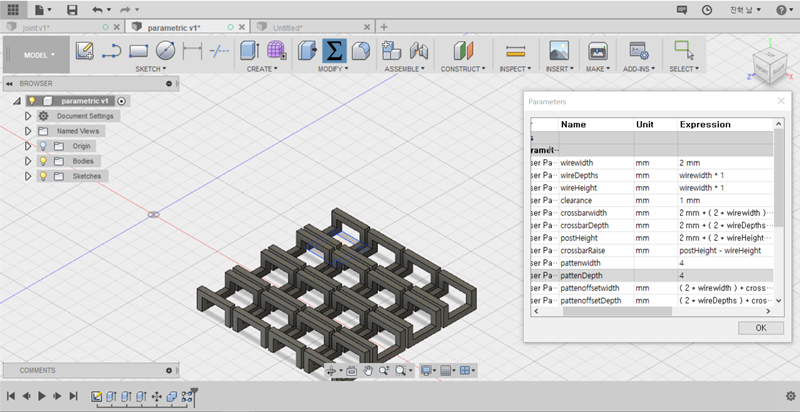The height and width of the screenshot is (412, 800).
Task: Open the CREATE menu dropdown
Action: (x=262, y=69)
